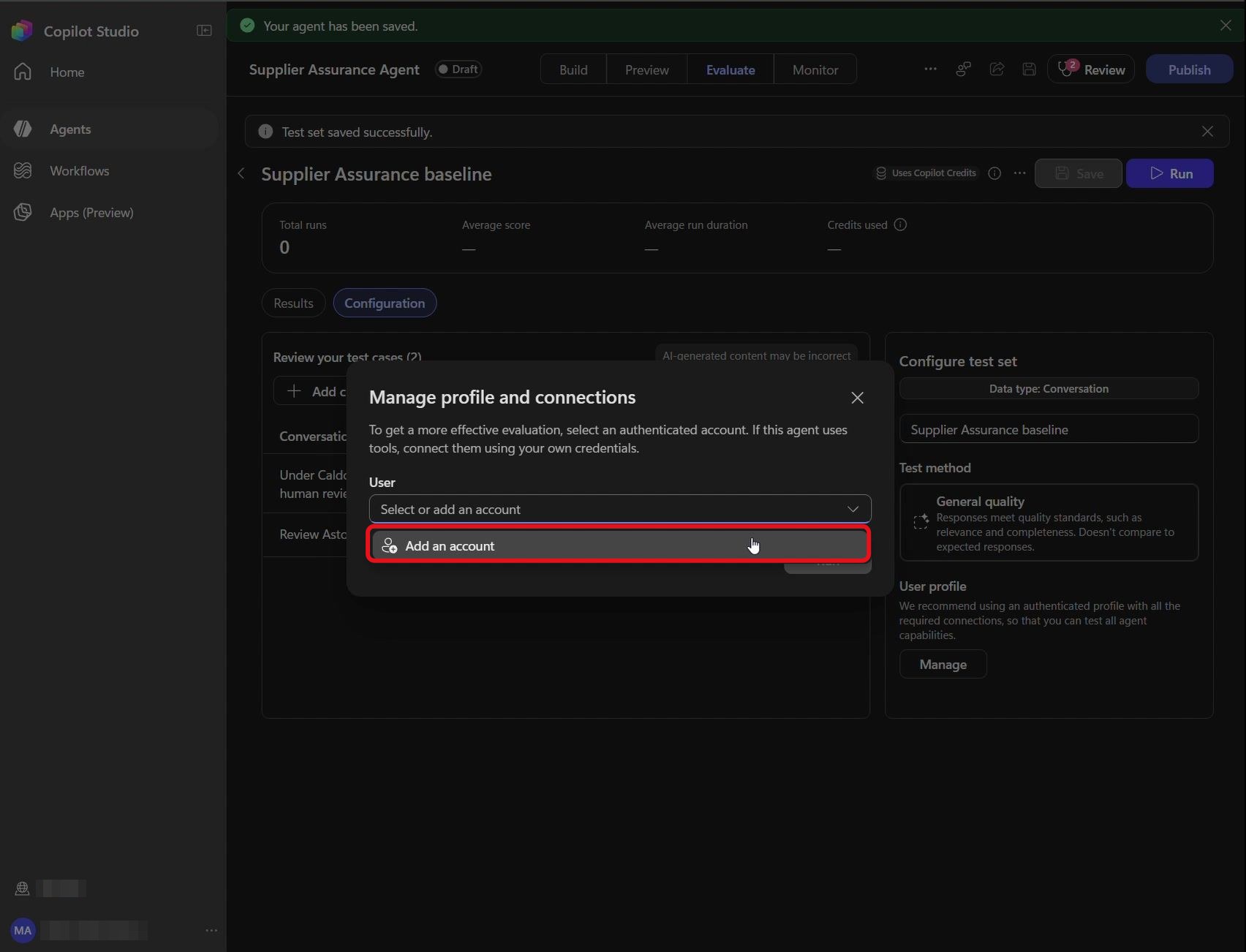Open the ellipsis menu beside Save button

pos(1019,173)
